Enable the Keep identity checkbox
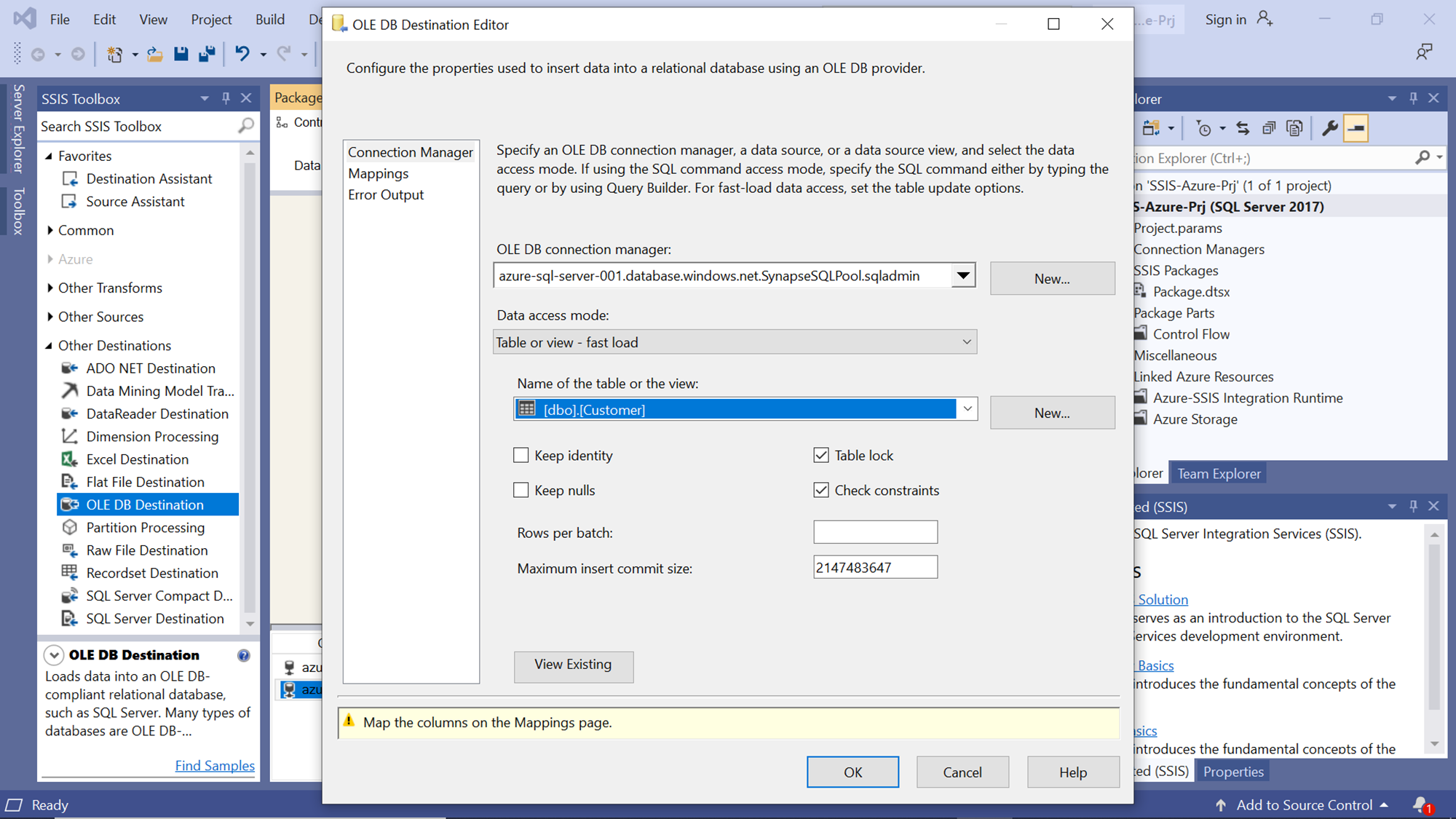1456x819 pixels. click(521, 456)
